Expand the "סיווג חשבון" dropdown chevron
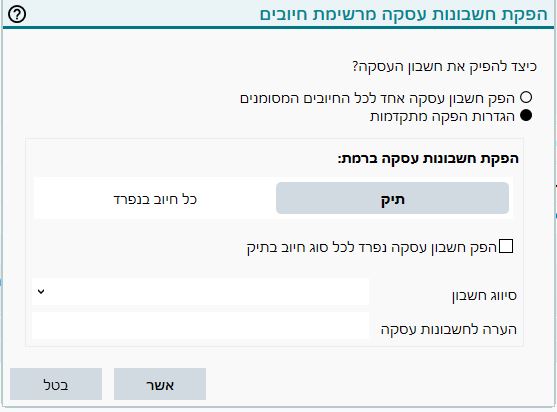This screenshot has height=412, width=557. (x=41, y=292)
